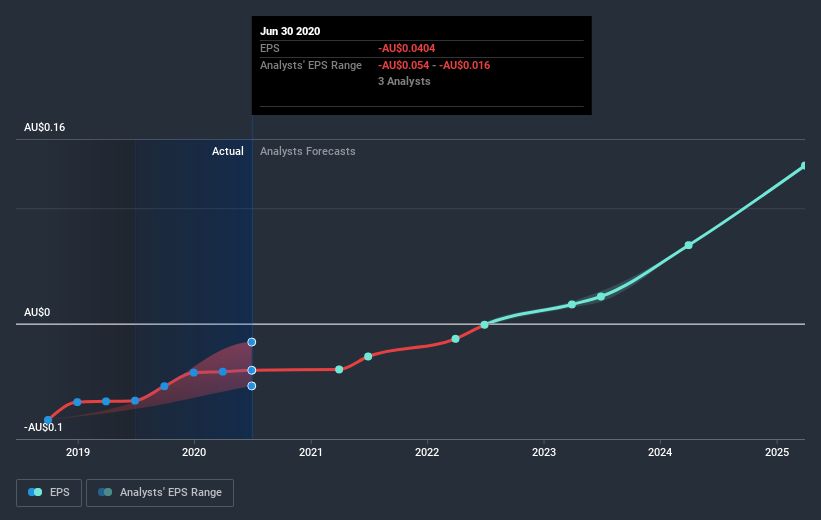Click the EPS point at late 2019
The image size is (821, 520).
pos(164,386)
